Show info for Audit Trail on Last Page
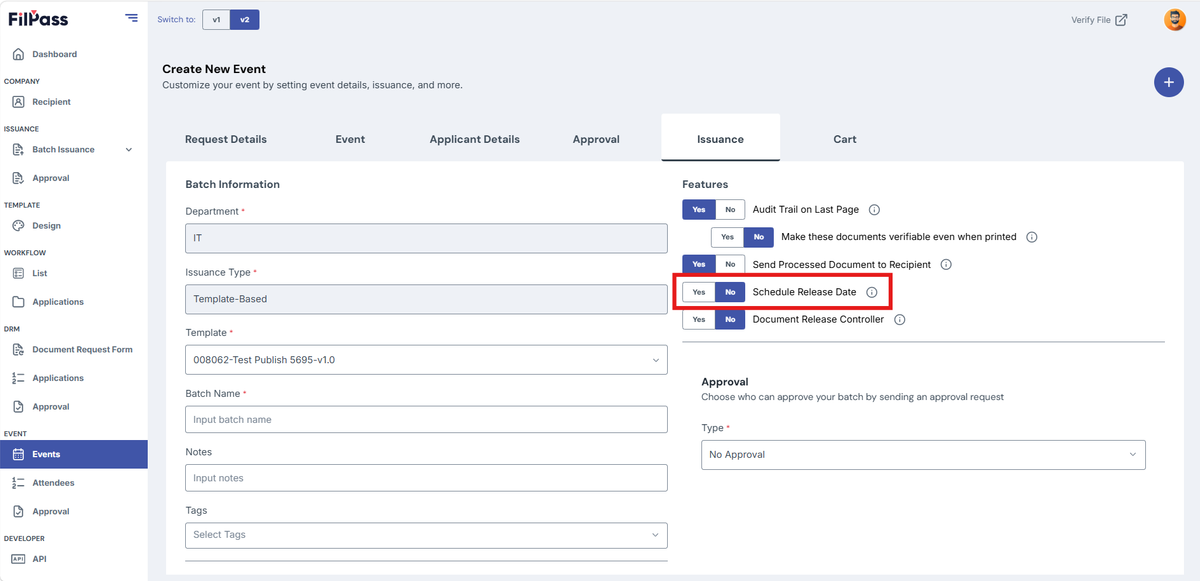 coord(874,210)
